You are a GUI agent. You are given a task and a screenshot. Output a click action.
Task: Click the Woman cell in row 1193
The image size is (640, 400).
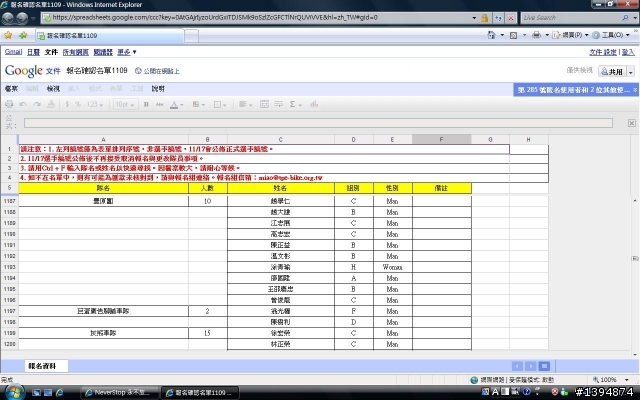[392, 267]
